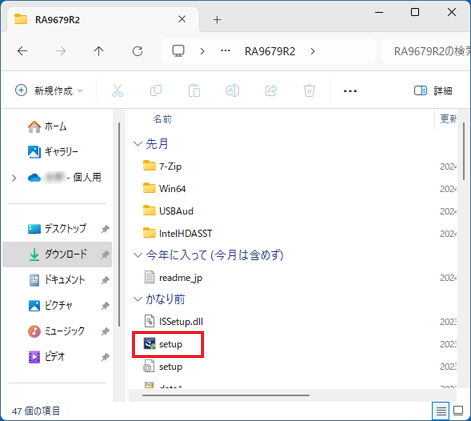Open the toolbar See more menu
This screenshot has height=421, width=471.
pos(350,91)
